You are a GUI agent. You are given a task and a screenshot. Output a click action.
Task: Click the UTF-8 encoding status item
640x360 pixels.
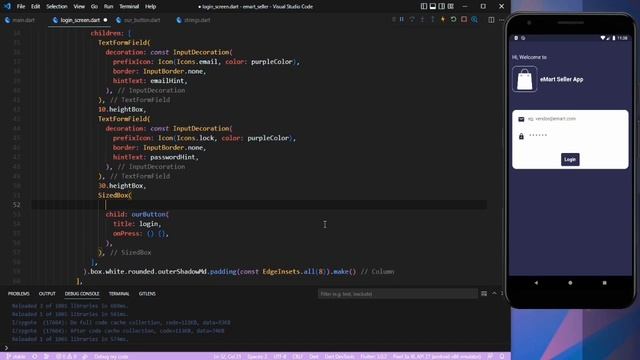[280, 356]
